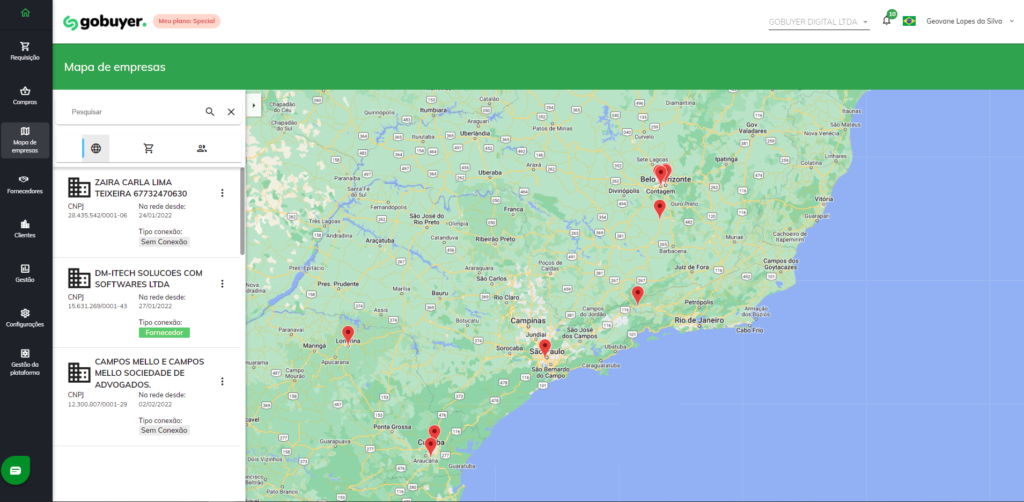Open the Gestão section
Screen dimensions: 1024x502
(x=25, y=273)
